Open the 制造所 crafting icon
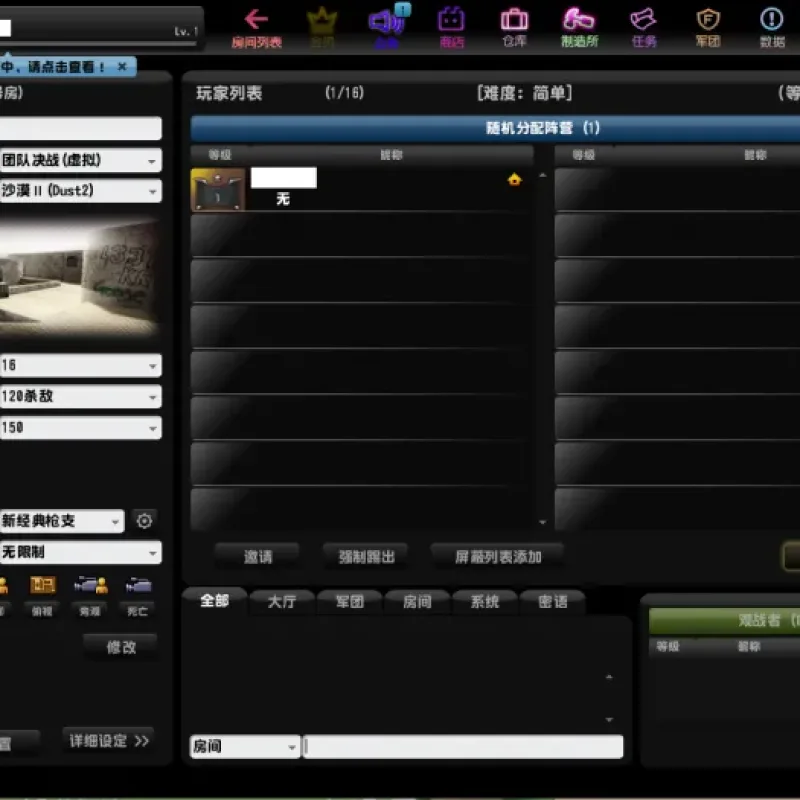Image resolution: width=800 pixels, height=800 pixels. pyautogui.click(x=579, y=20)
